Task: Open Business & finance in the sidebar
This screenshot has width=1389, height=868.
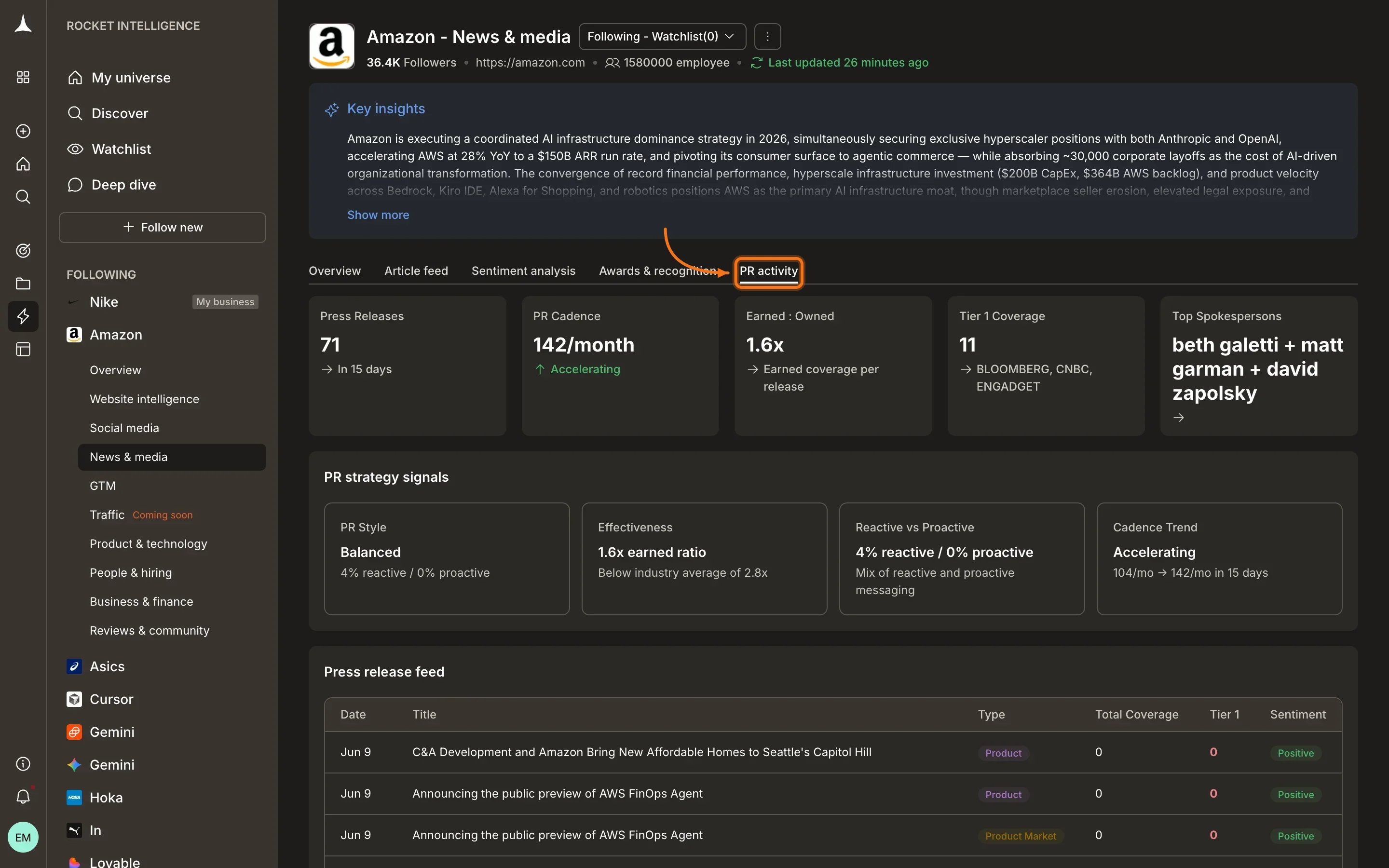Action: click(x=141, y=602)
